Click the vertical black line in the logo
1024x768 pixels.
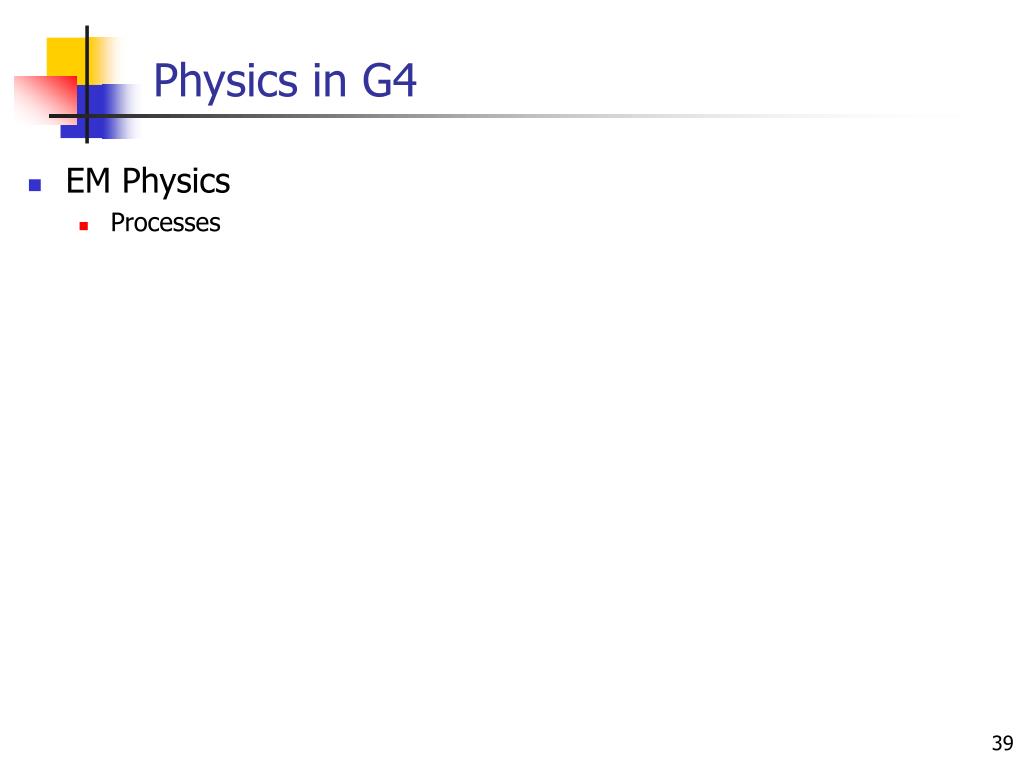pos(87,84)
